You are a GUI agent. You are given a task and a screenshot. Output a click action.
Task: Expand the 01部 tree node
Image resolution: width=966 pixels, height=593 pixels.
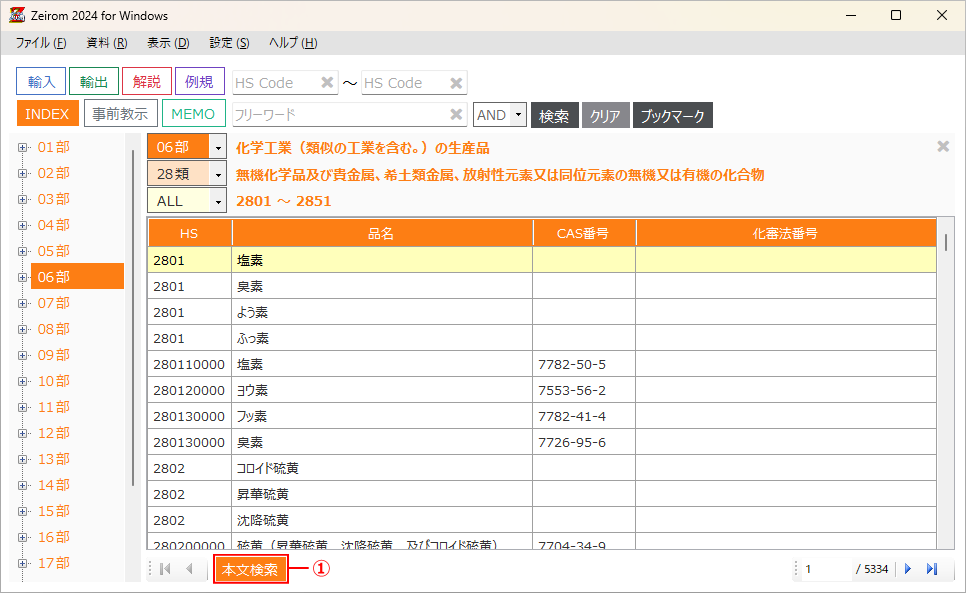point(23,147)
